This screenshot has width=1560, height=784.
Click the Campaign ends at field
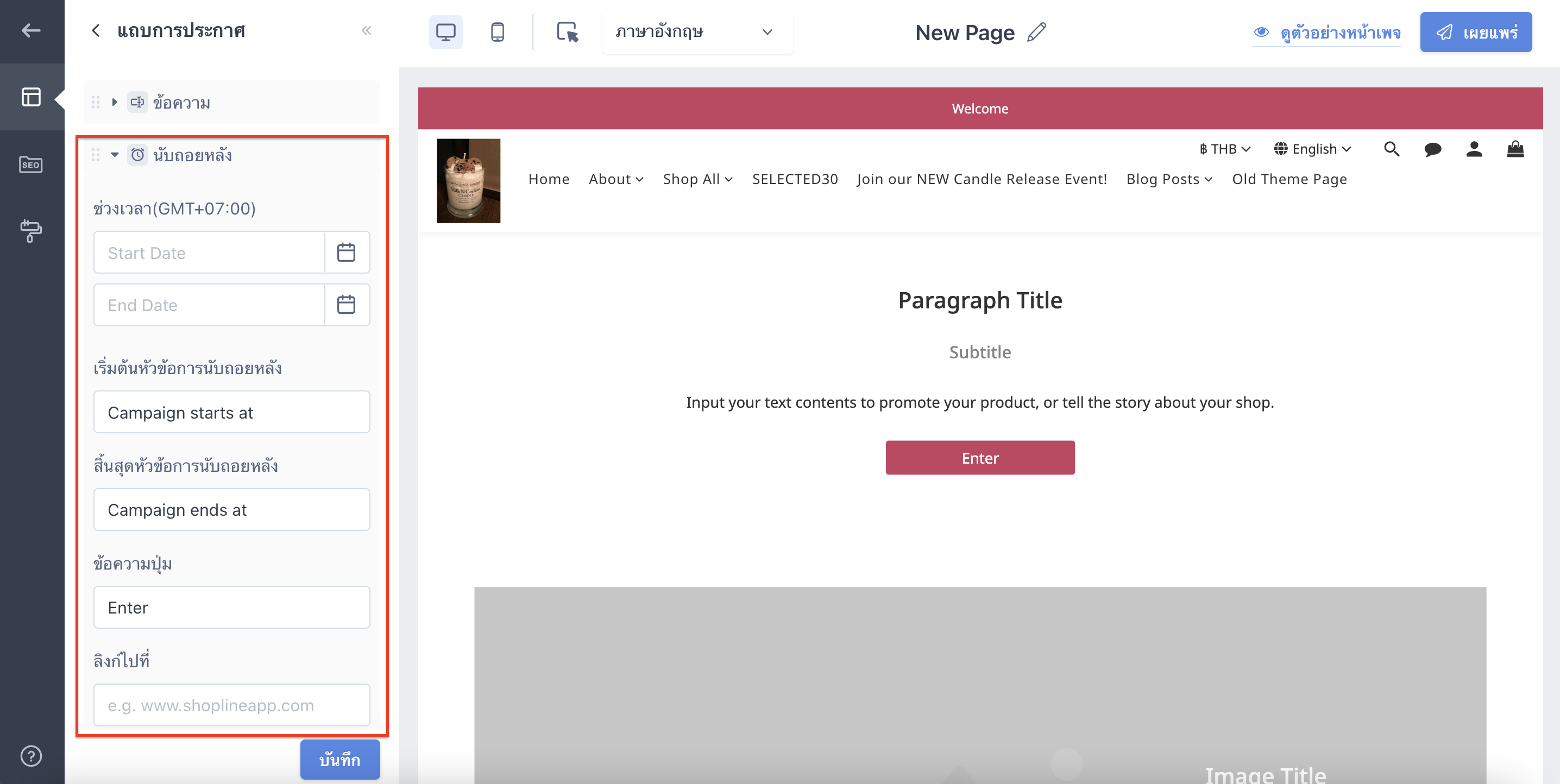[232, 509]
